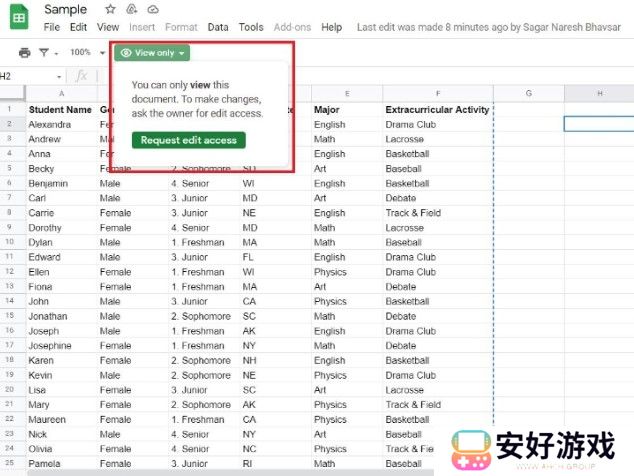Image resolution: width=634 pixels, height=476 pixels.
Task: Select Olivia's NC state cell
Action: [x=276, y=449]
